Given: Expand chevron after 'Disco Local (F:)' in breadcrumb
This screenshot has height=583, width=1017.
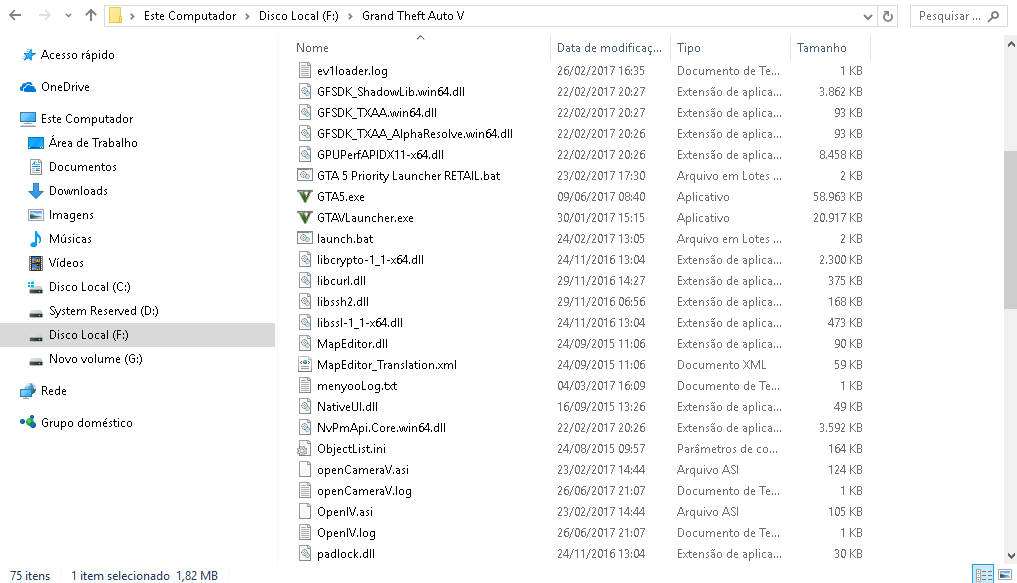Looking at the screenshot, I should pos(350,16).
